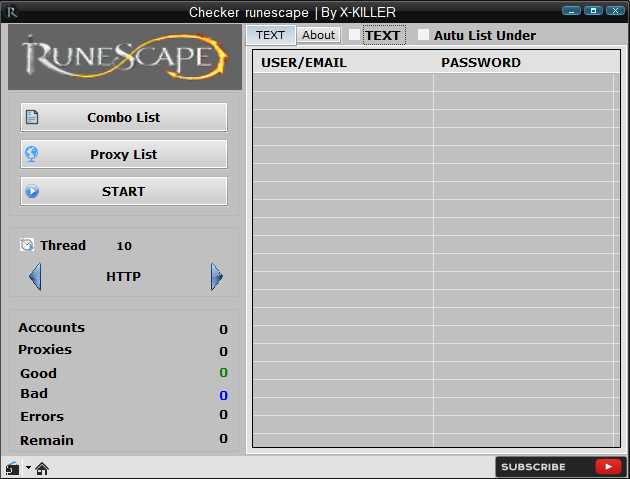
Task: Click the bottom-left status bar app icon
Action: [12, 468]
